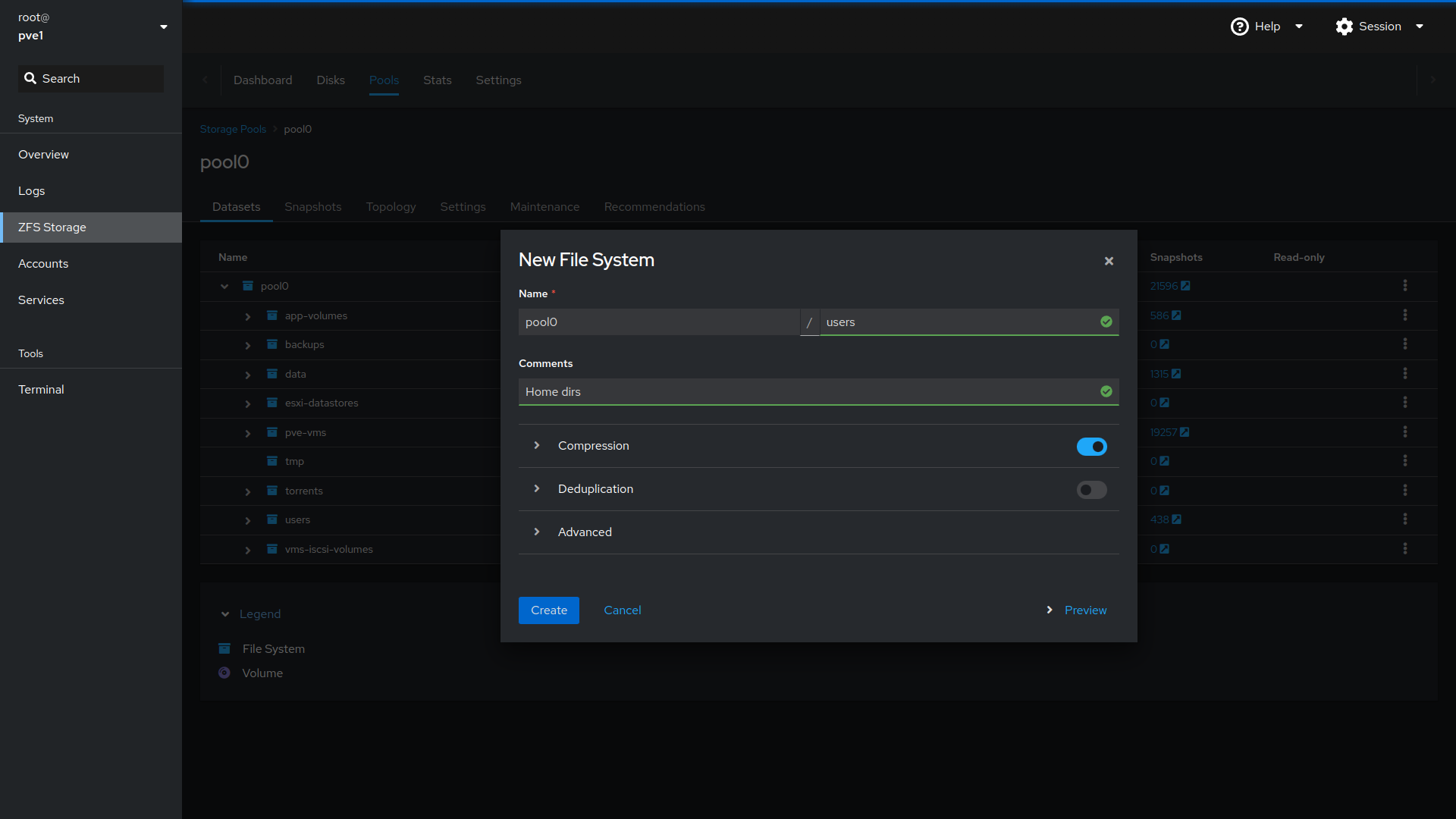Open Logs in the sidebar
The width and height of the screenshot is (1456, 819).
(x=91, y=191)
